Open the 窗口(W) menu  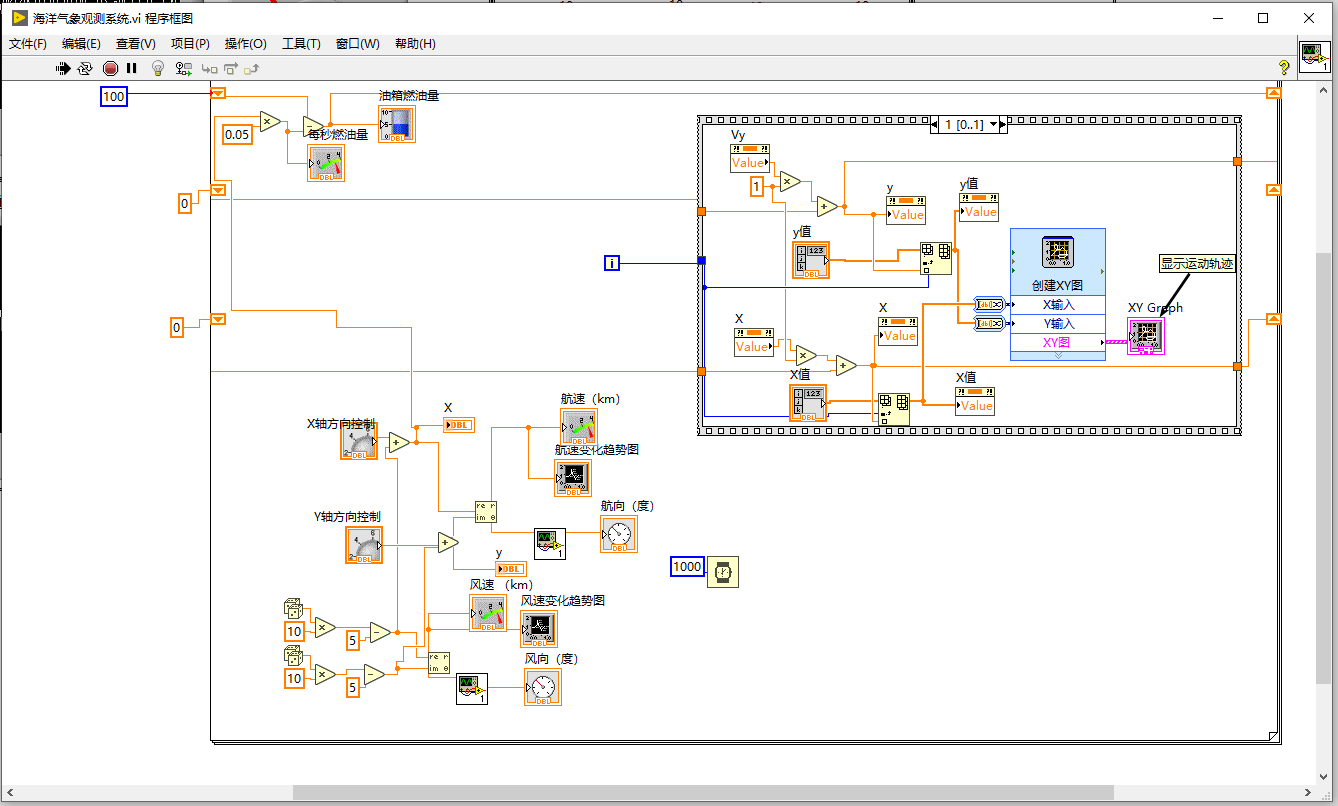point(357,43)
